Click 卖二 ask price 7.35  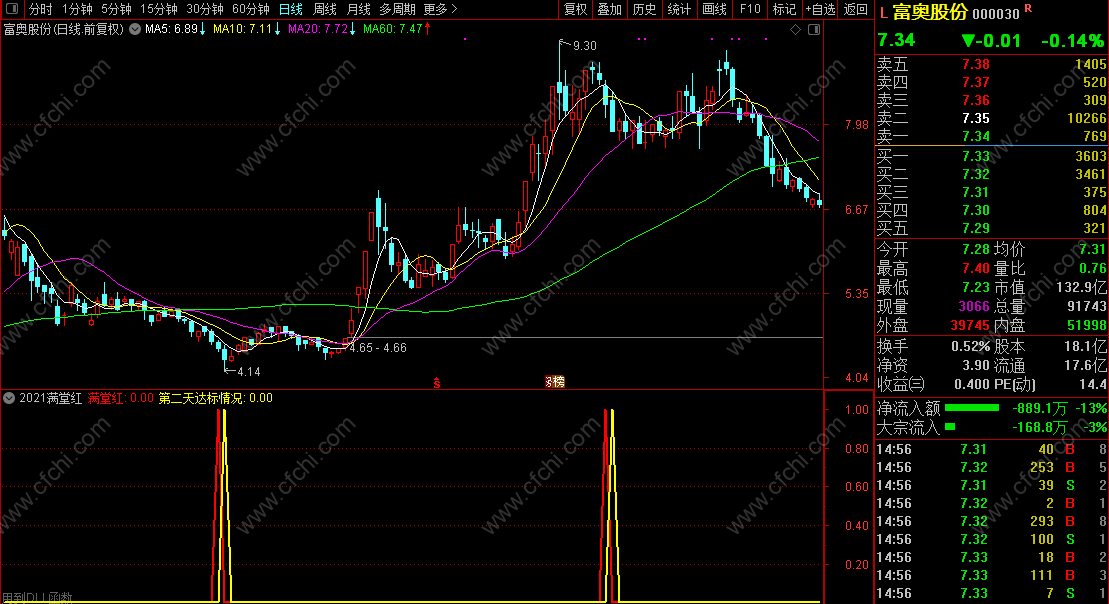click(x=975, y=118)
